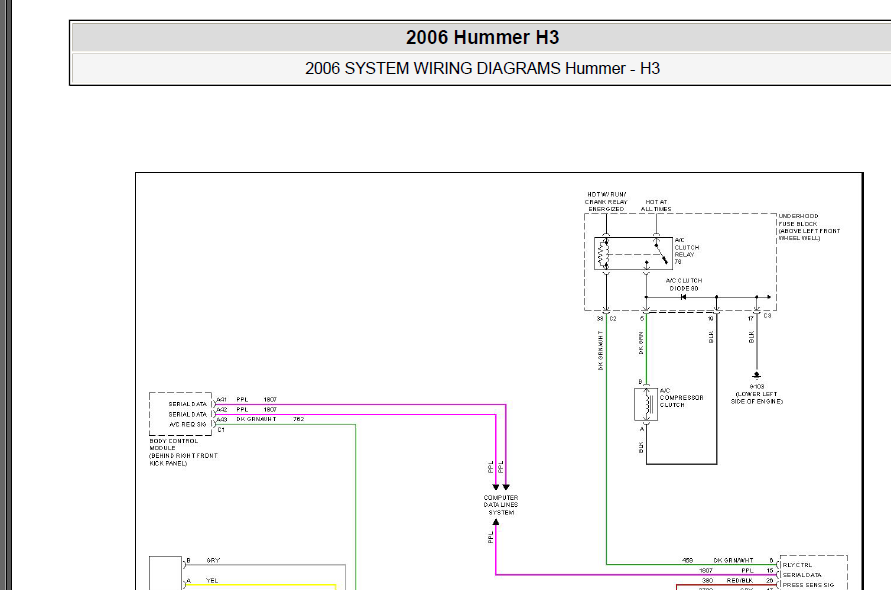
Task: Click the '380 RED/BLK' wire label
Action: tap(727, 580)
